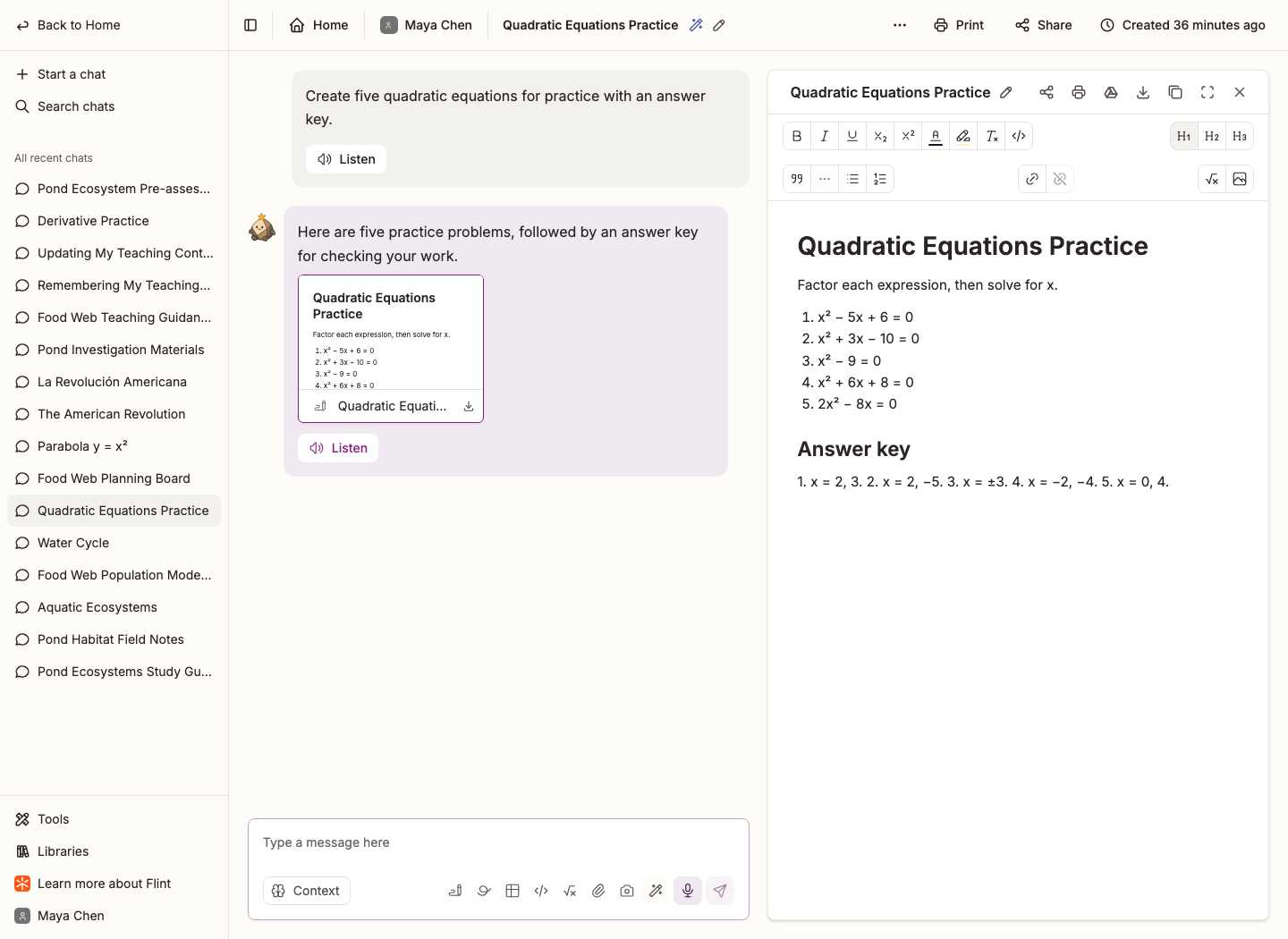Click Back to Home link
Image resolution: width=1288 pixels, height=939 pixels.
[68, 25]
